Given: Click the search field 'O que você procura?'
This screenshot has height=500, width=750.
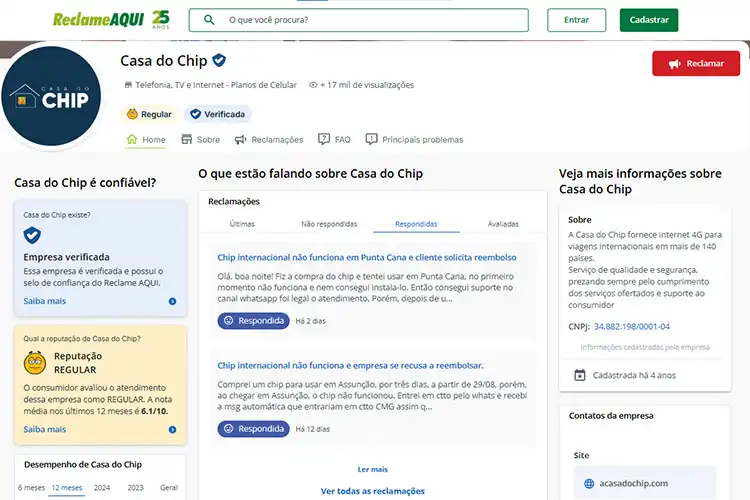Looking at the screenshot, I should click(359, 20).
